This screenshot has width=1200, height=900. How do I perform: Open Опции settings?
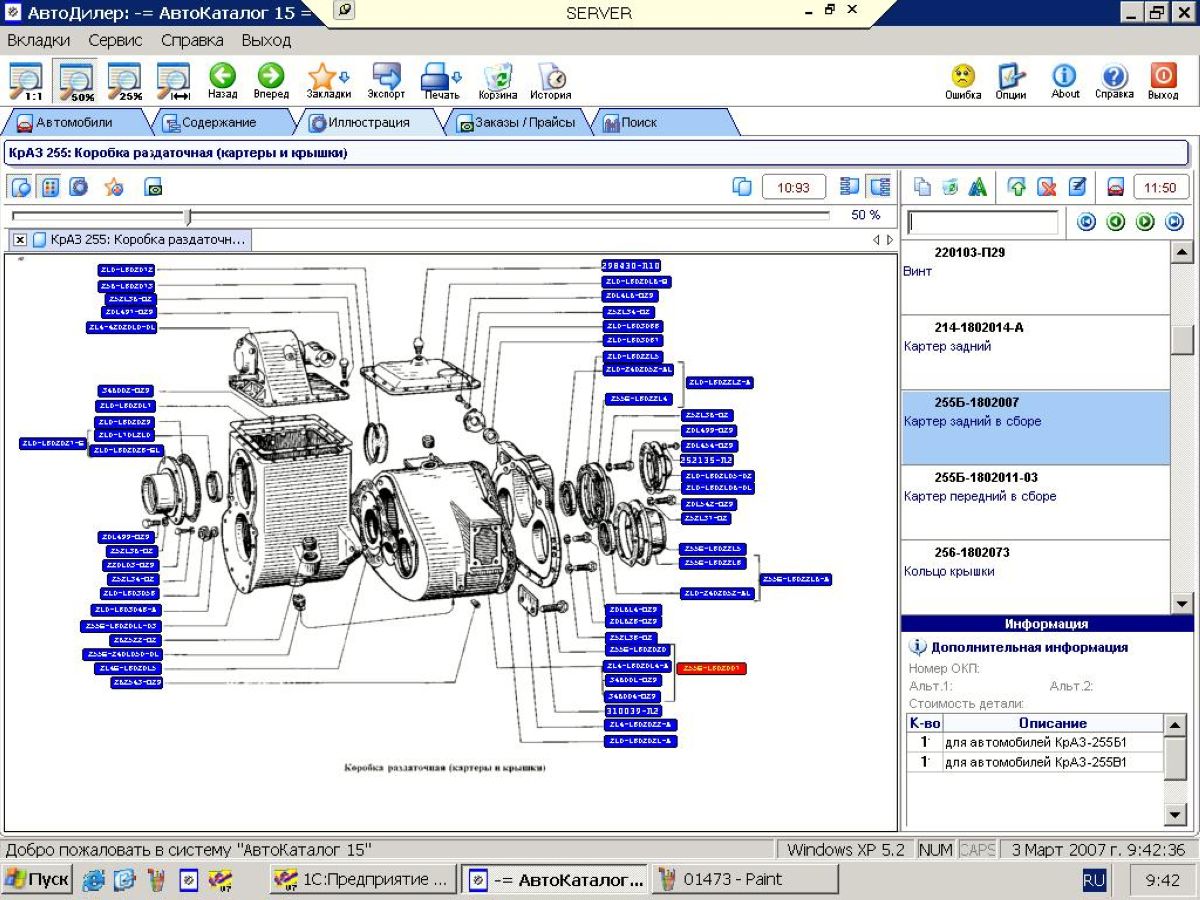tap(1011, 81)
